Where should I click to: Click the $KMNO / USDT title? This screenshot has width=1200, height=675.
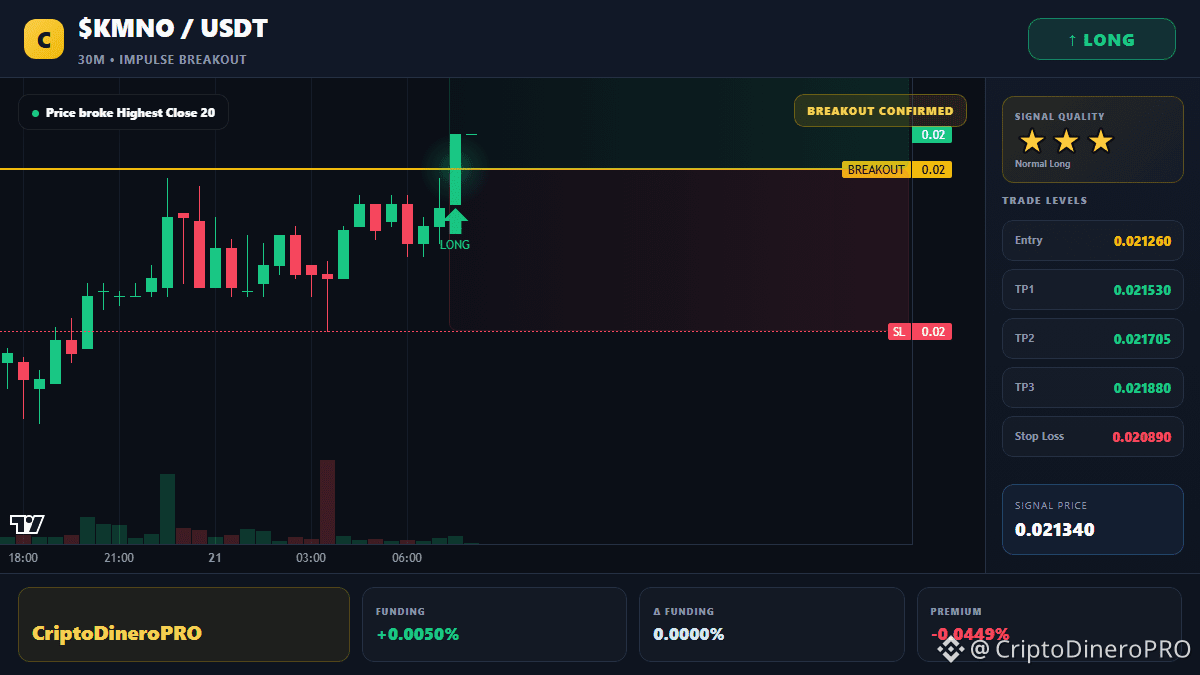[x=173, y=29]
